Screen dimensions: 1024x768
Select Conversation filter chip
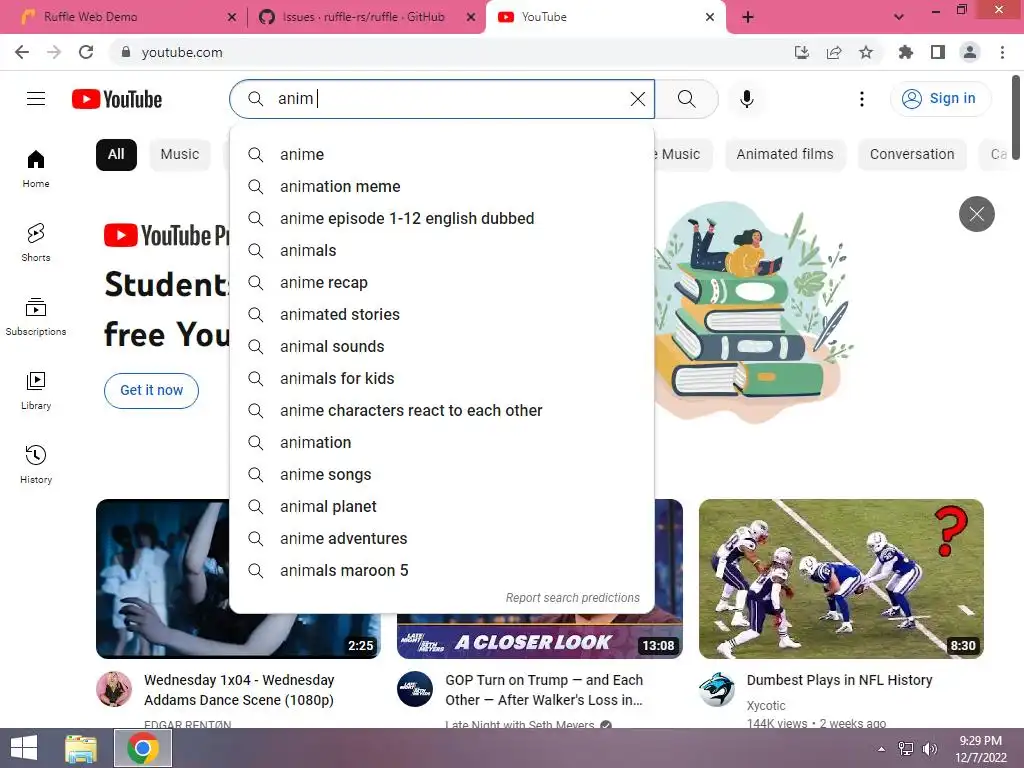click(x=912, y=155)
